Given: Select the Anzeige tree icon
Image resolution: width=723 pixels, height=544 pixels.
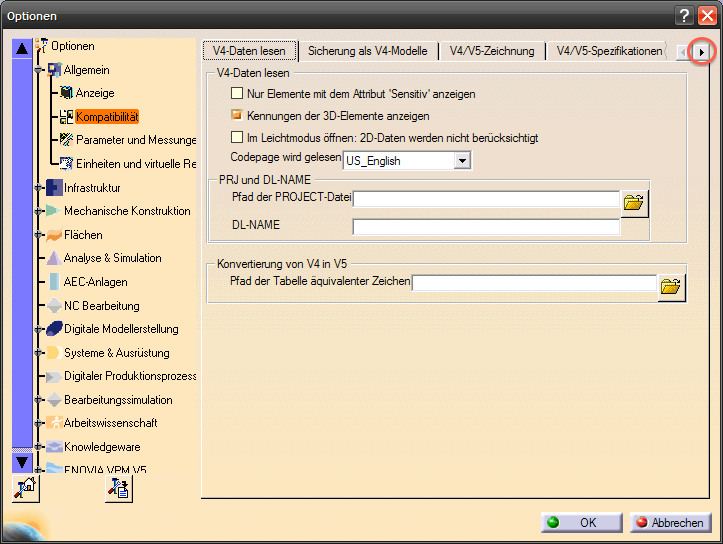Looking at the screenshot, I should pyautogui.click(x=67, y=93).
